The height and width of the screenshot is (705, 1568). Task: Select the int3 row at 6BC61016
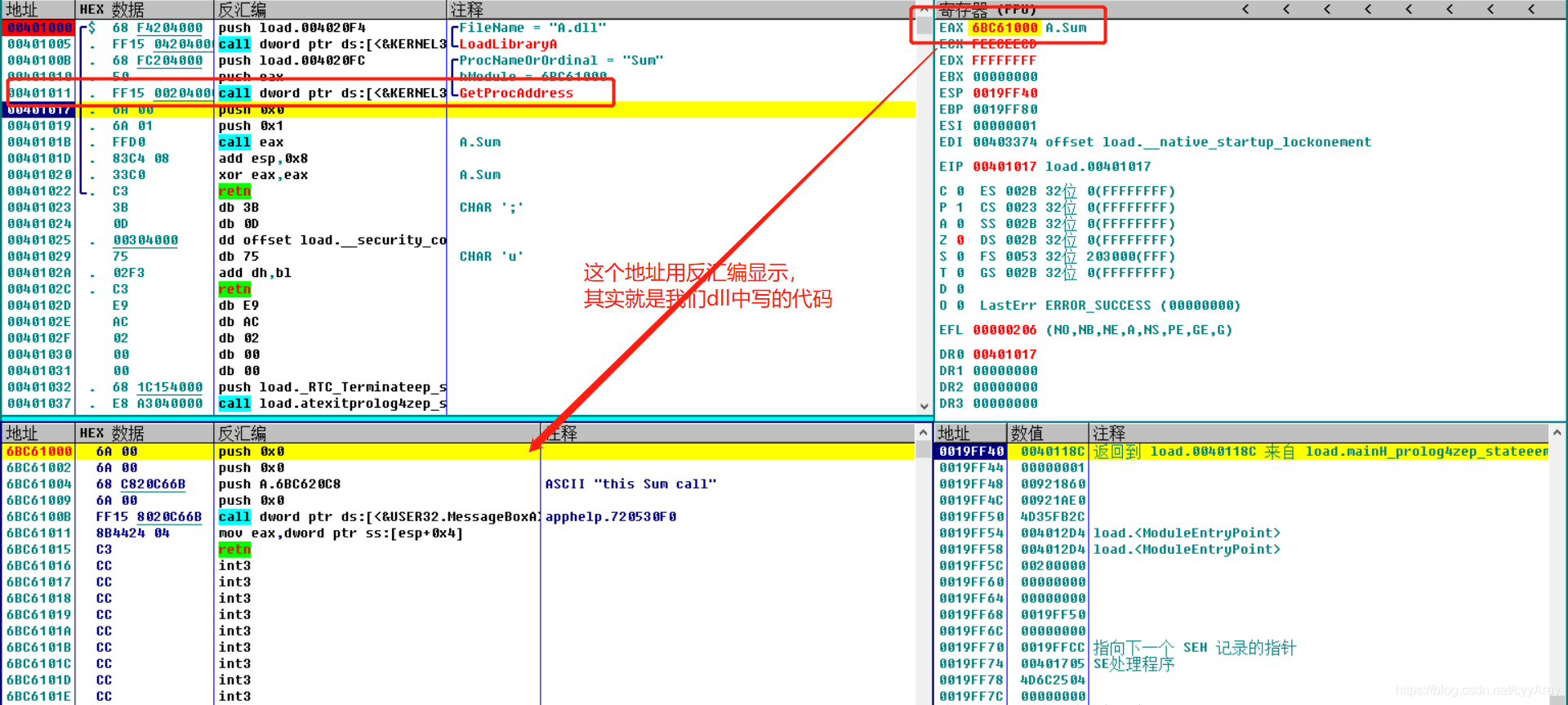[460, 566]
